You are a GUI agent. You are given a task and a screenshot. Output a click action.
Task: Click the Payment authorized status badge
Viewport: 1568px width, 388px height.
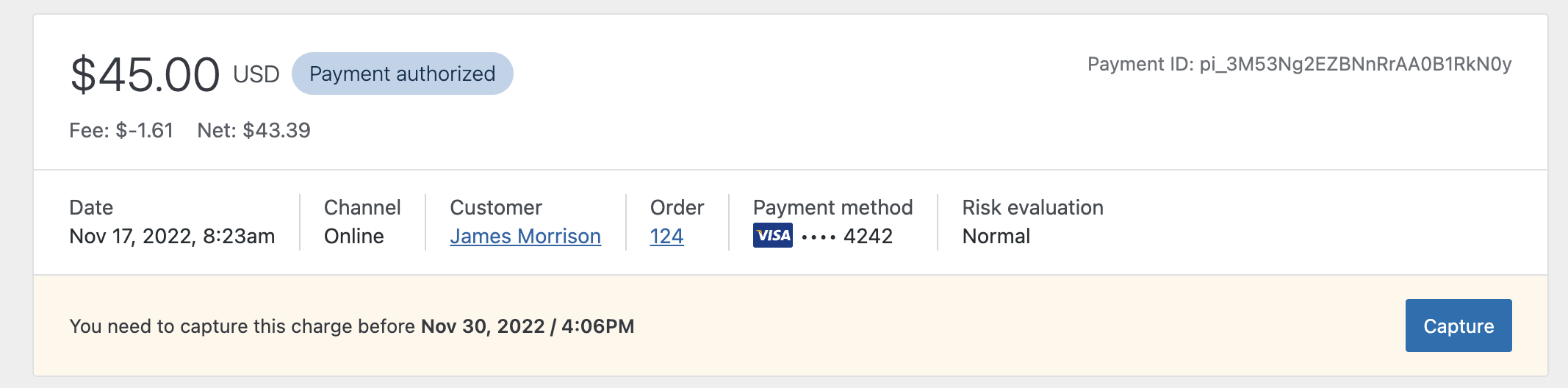tap(402, 73)
